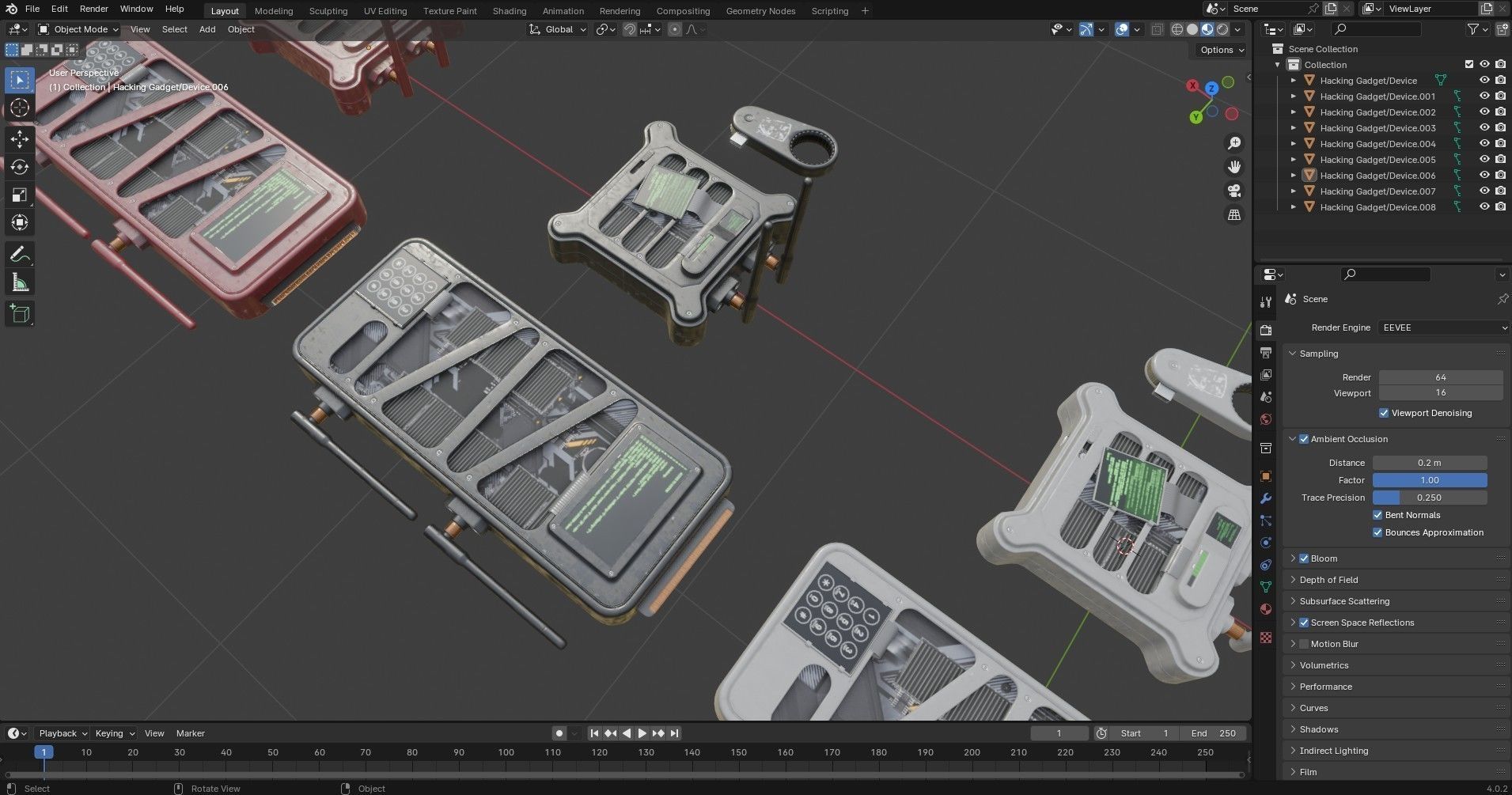
Task: Open the Scene properties tab
Action: tap(1266, 396)
